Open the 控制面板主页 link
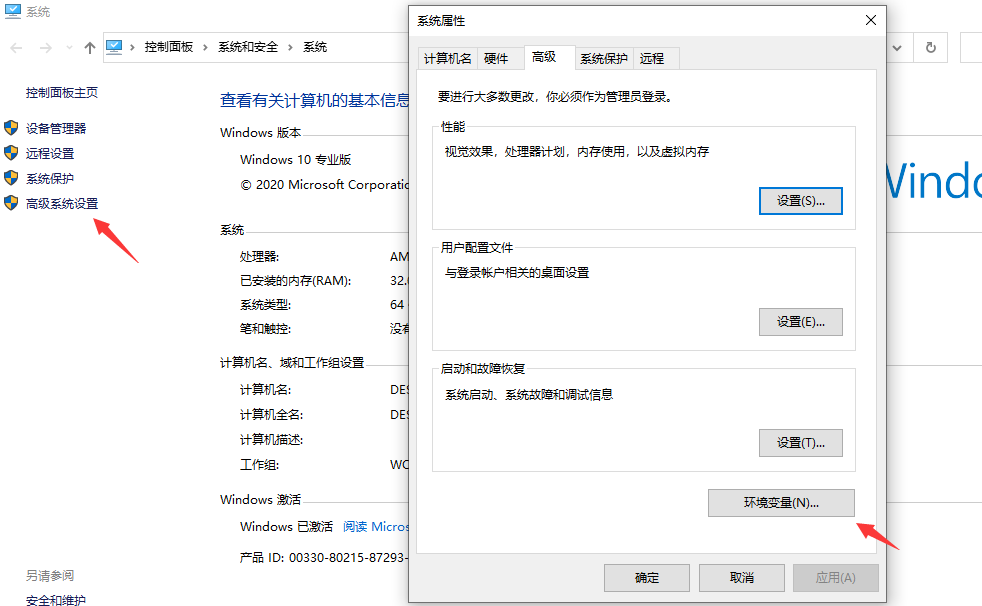The height and width of the screenshot is (606, 982). [x=62, y=92]
